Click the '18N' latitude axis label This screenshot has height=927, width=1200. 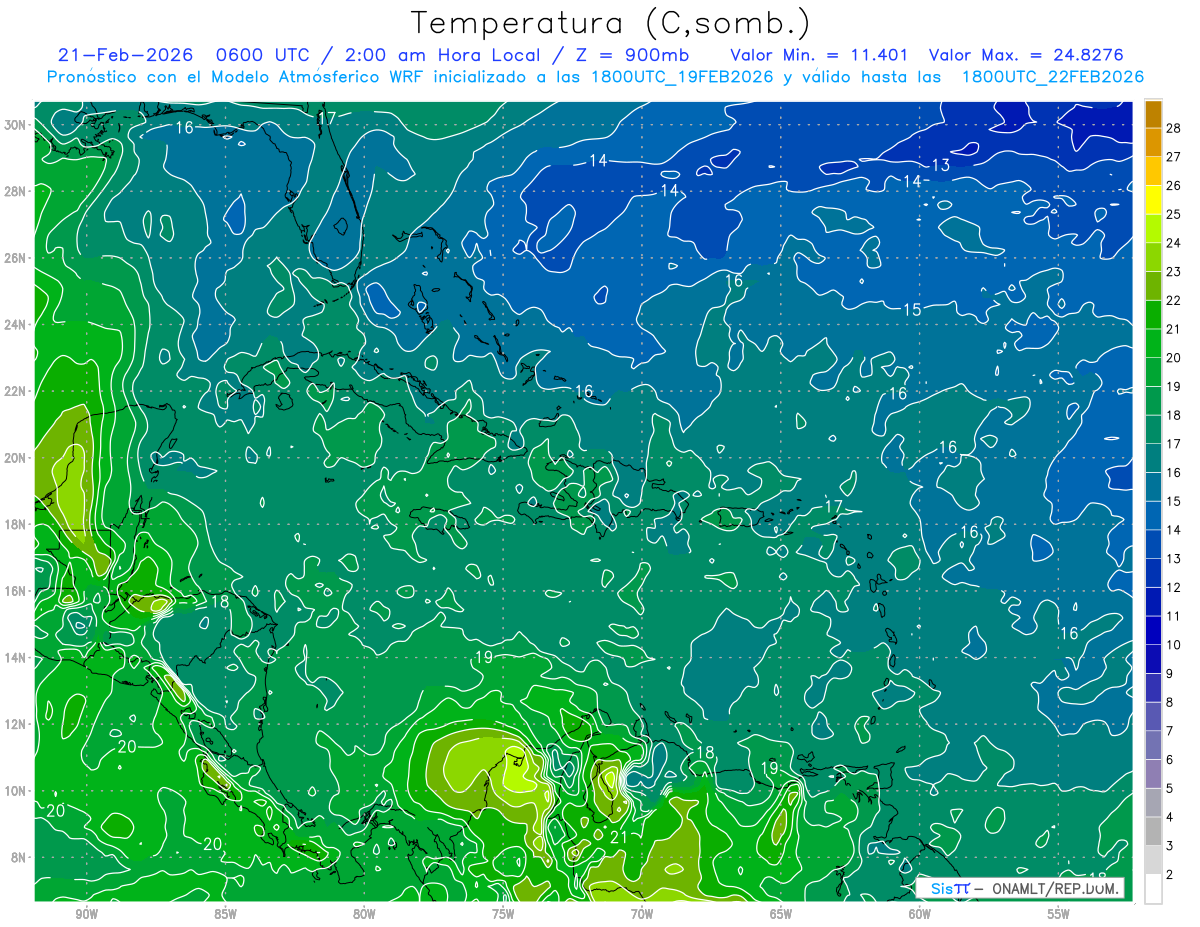[x=16, y=524]
